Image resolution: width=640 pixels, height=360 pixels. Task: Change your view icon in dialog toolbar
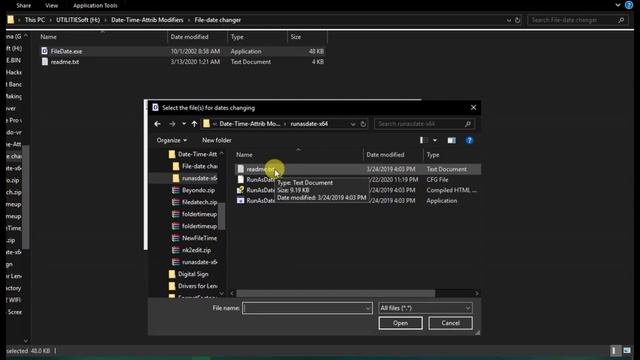424,140
